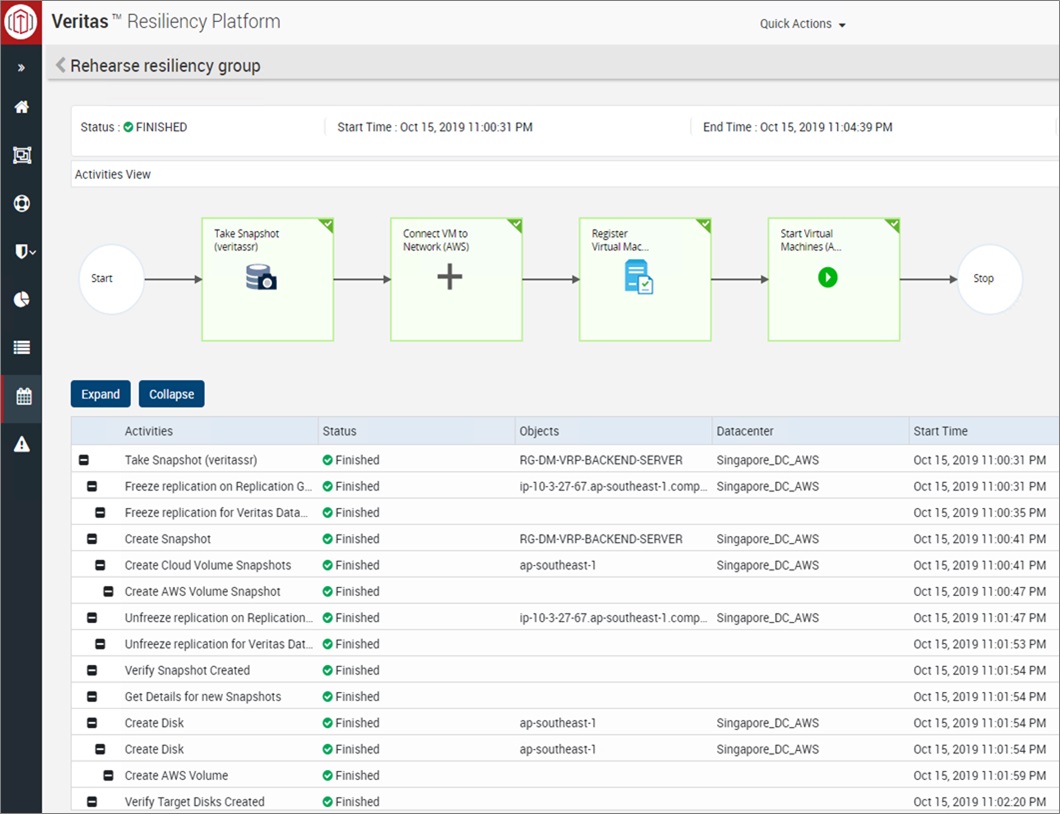Click the database camera icon in Take Snapshot
Image resolution: width=1060 pixels, height=814 pixels.
point(262,277)
